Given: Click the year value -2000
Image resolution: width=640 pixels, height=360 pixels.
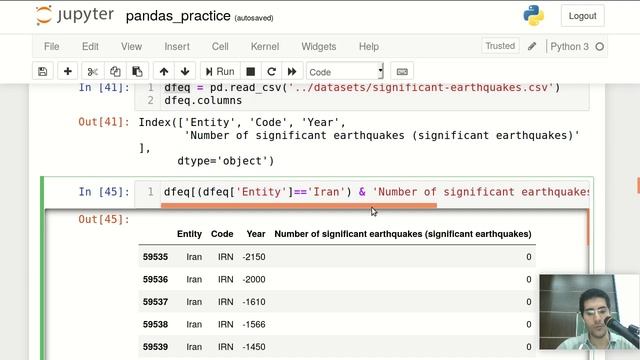Looking at the screenshot, I should click(x=254, y=280).
